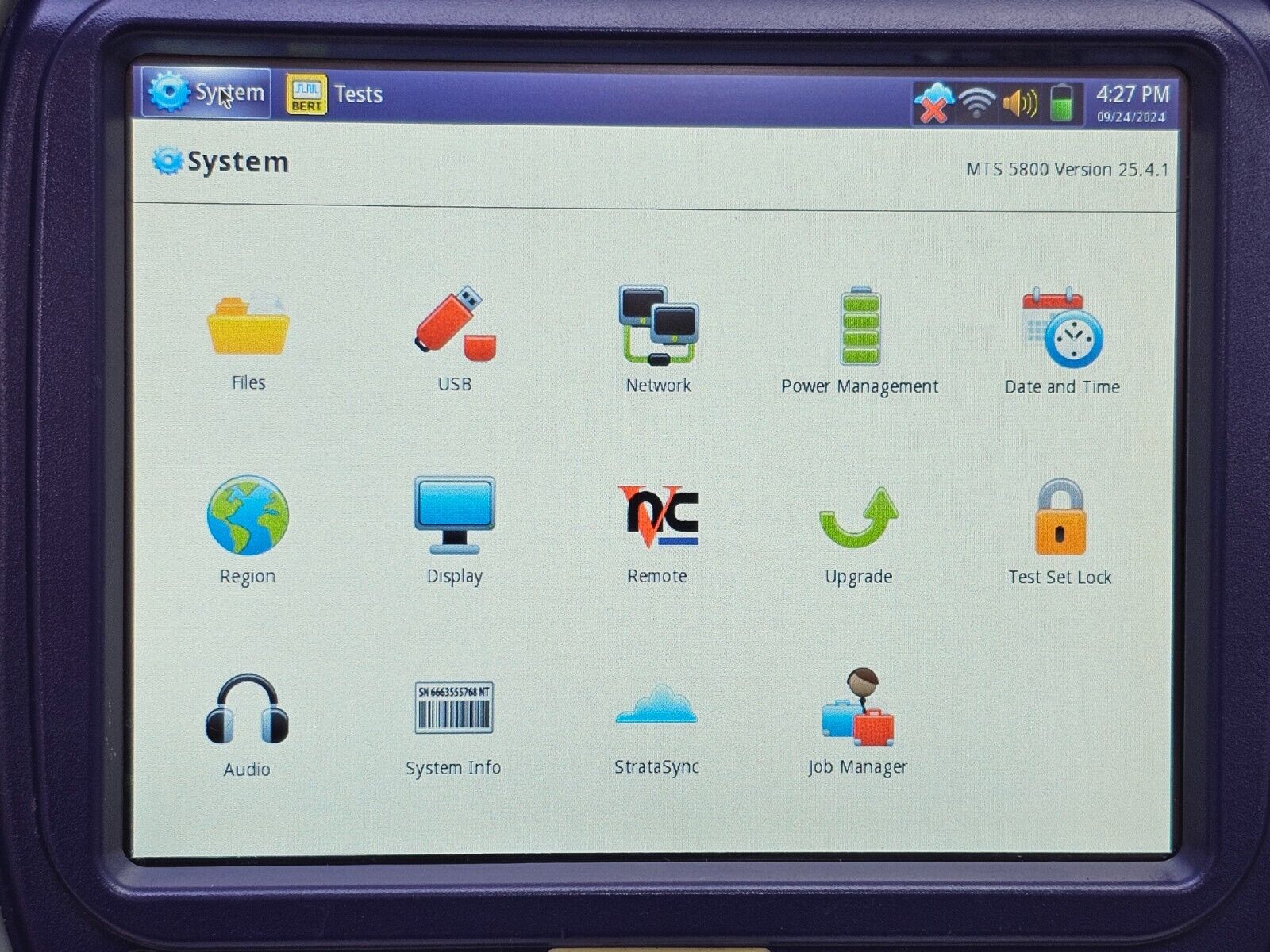This screenshot has height=952, width=1270.
Task: Open the Job Manager icon
Action: (x=858, y=708)
